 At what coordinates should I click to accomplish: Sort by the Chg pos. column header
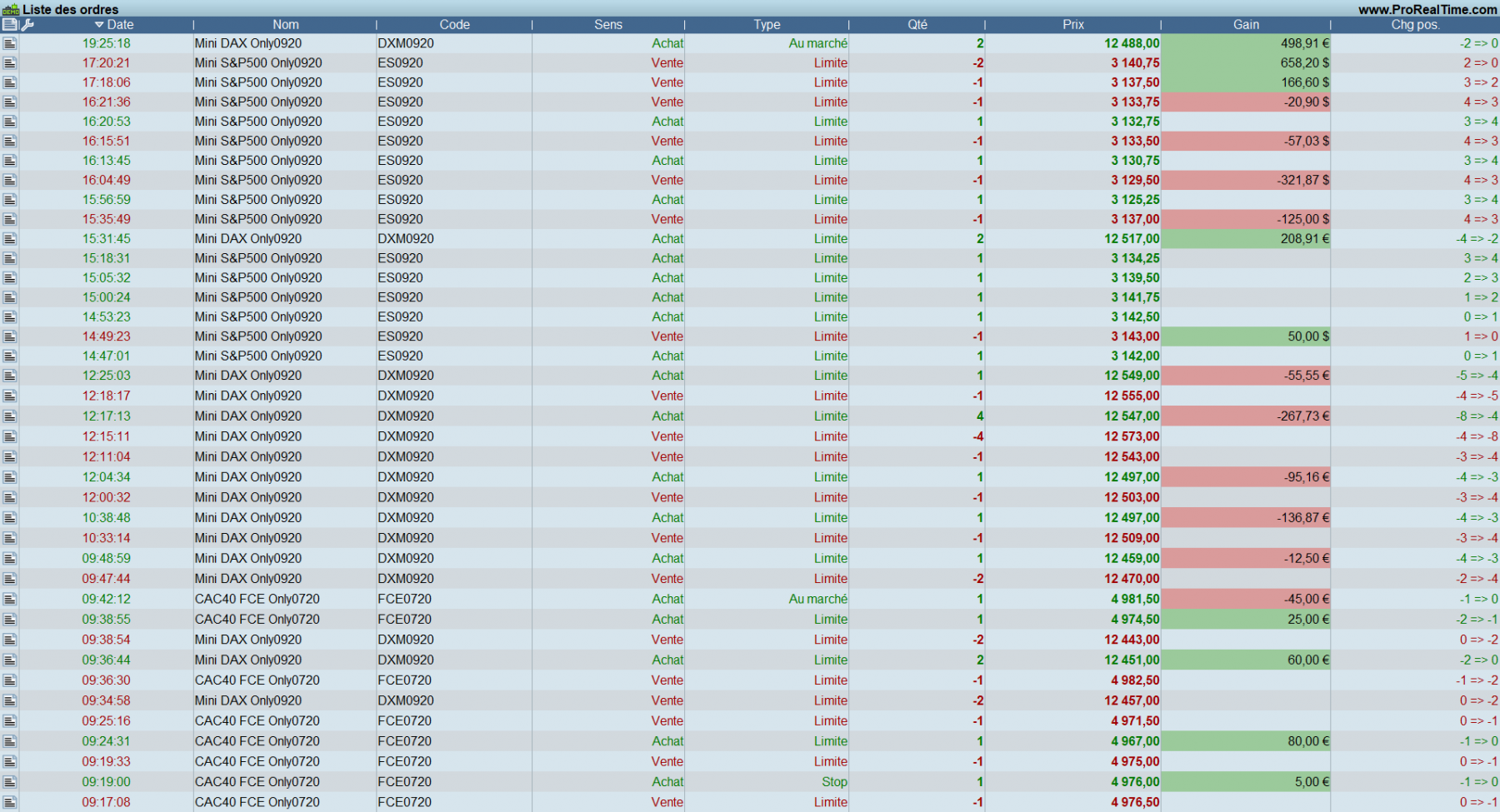1415,25
